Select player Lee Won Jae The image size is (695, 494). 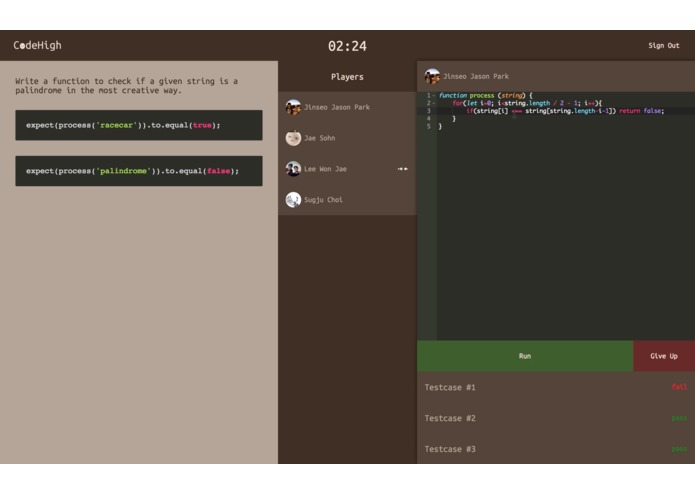[x=347, y=169]
